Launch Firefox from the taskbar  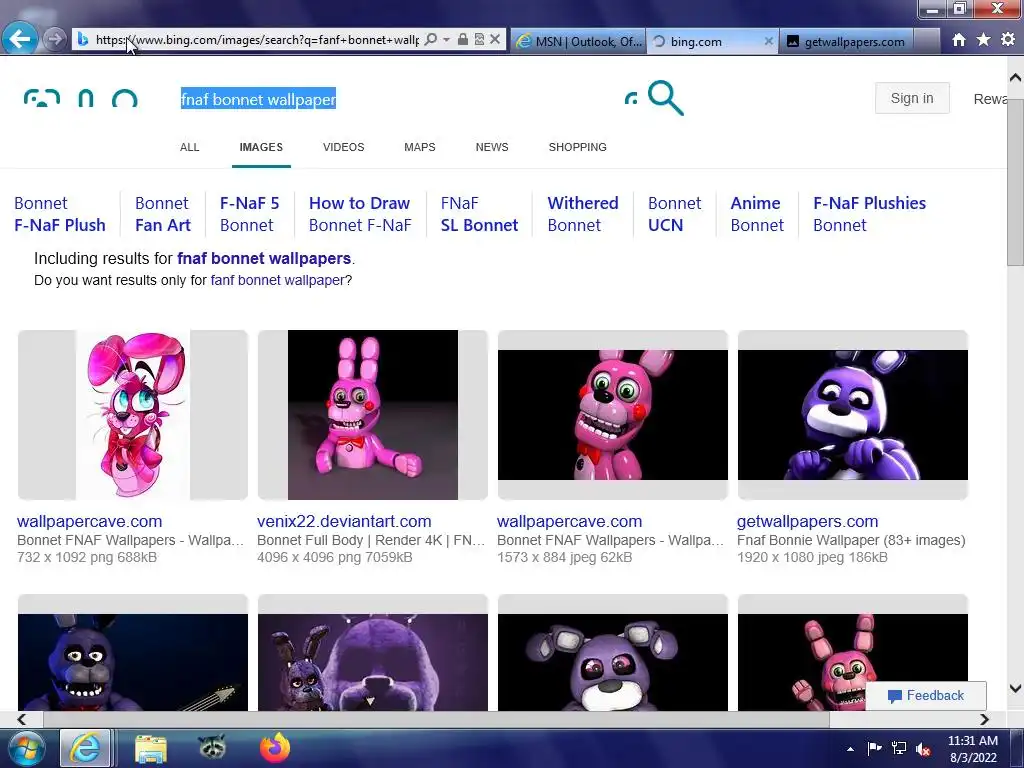point(274,748)
